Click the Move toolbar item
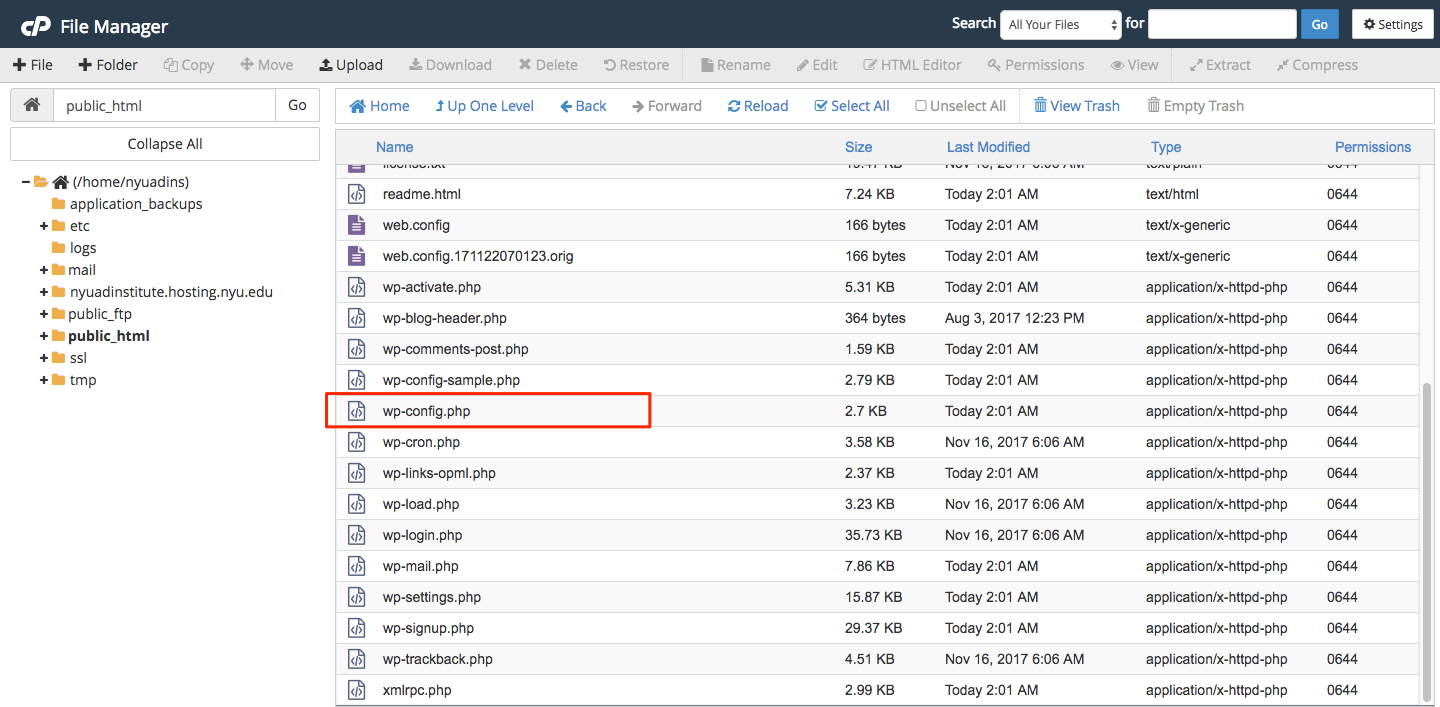This screenshot has width=1440, height=707. (x=267, y=65)
